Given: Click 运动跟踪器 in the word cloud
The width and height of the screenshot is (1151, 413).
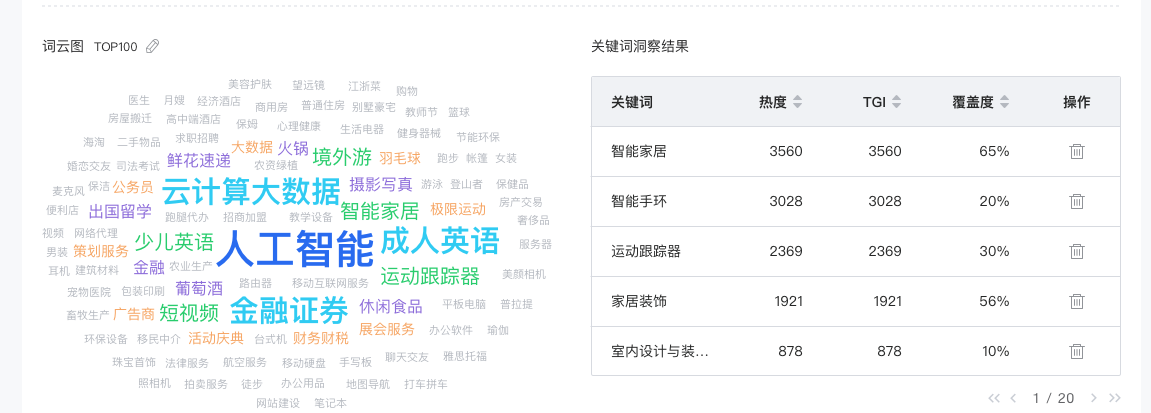Looking at the screenshot, I should (x=430, y=276).
